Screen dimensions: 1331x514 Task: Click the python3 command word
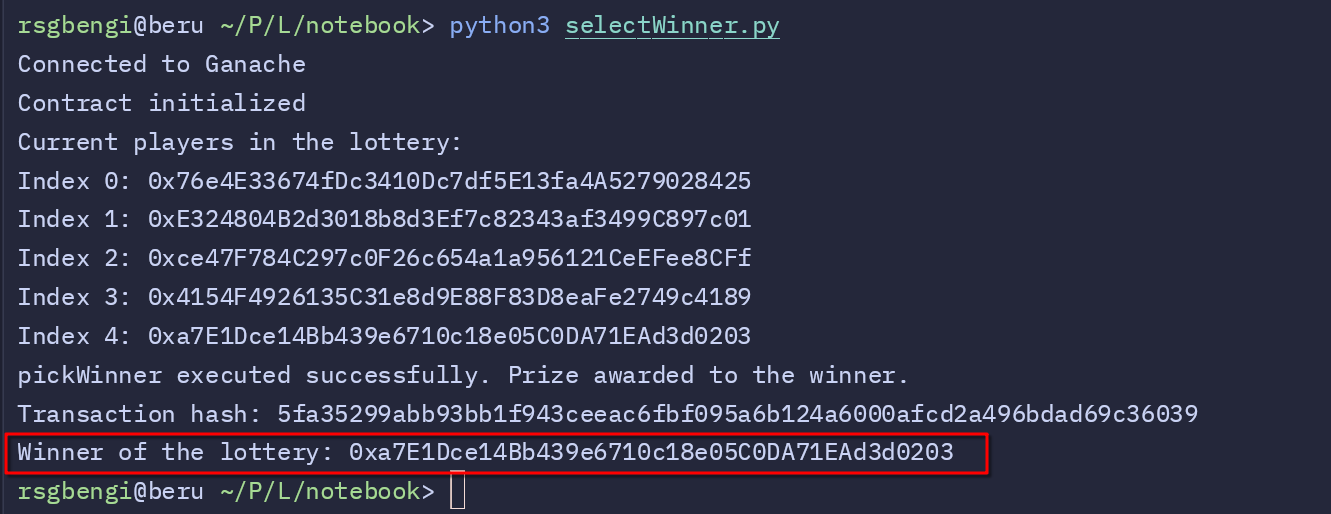click(x=499, y=26)
